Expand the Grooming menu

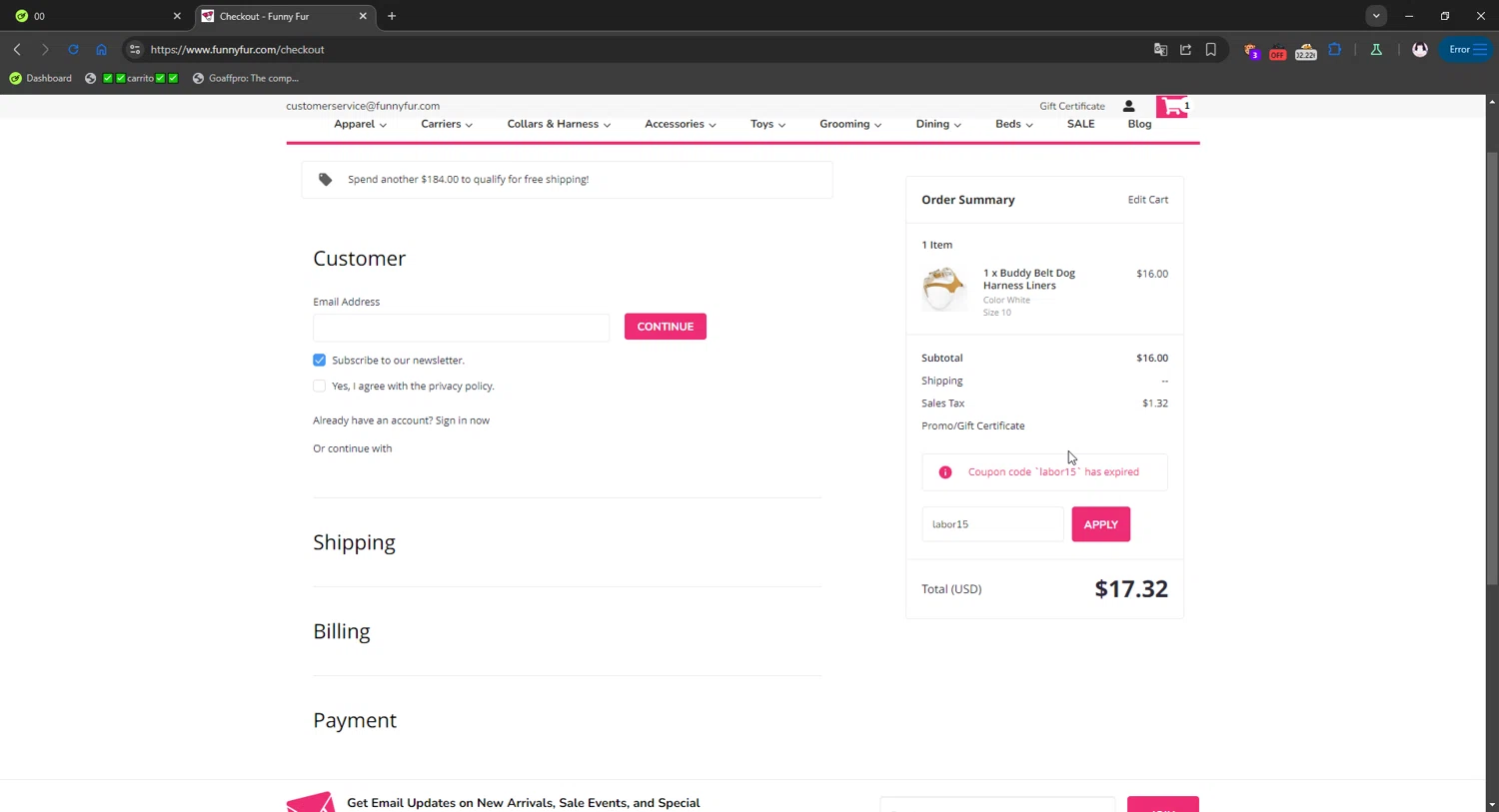850,124
